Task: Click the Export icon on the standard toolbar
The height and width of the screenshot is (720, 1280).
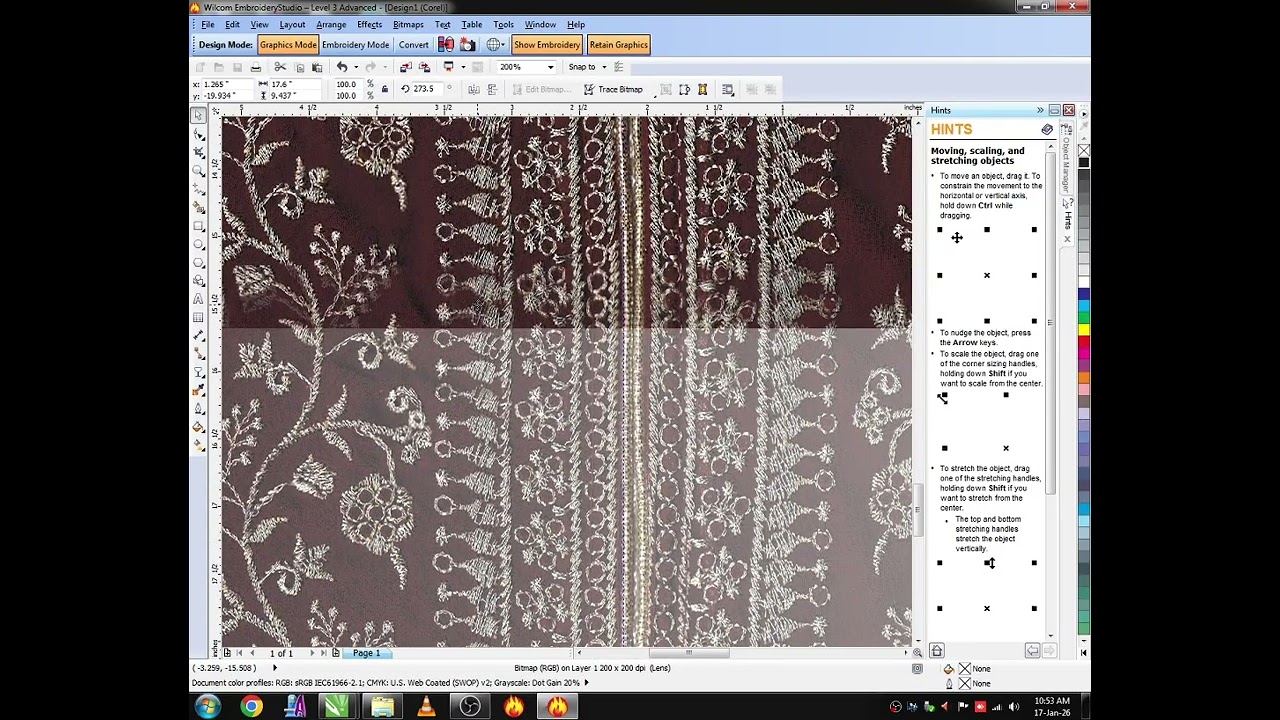Action: tap(424, 67)
